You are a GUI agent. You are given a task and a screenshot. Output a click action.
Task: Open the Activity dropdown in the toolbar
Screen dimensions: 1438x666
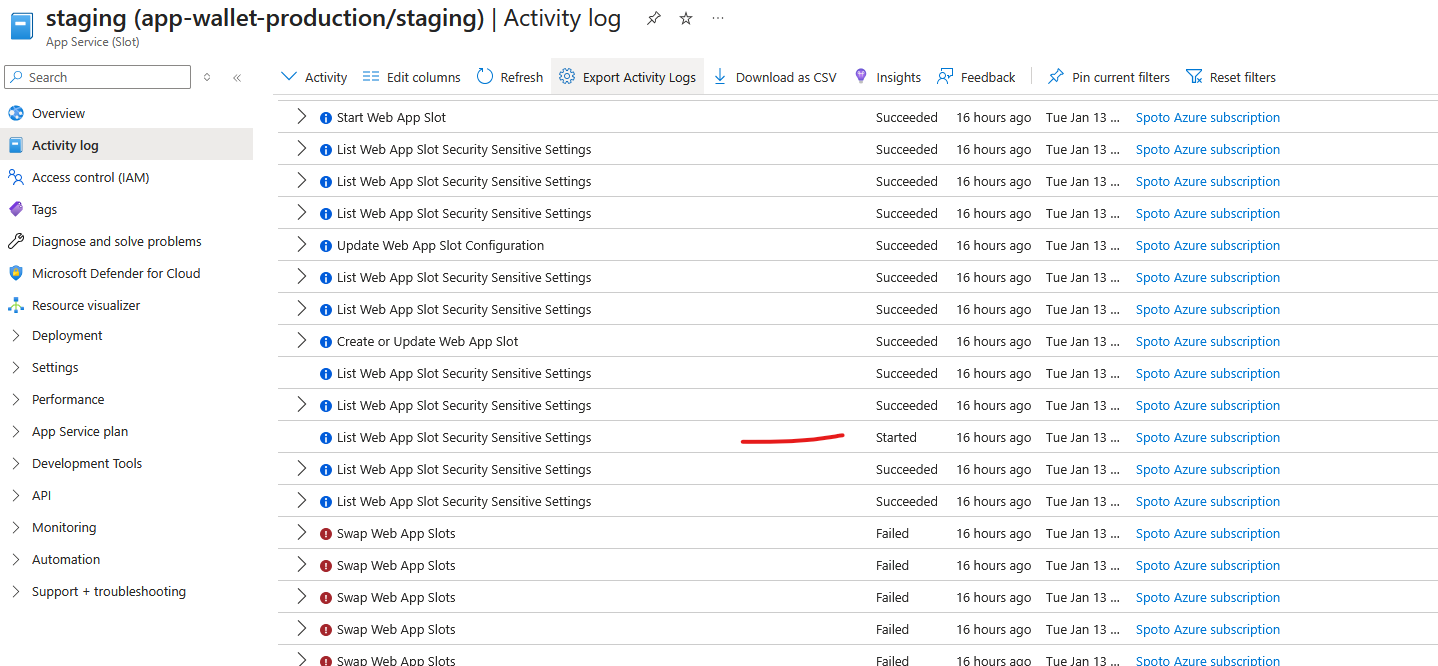(314, 77)
